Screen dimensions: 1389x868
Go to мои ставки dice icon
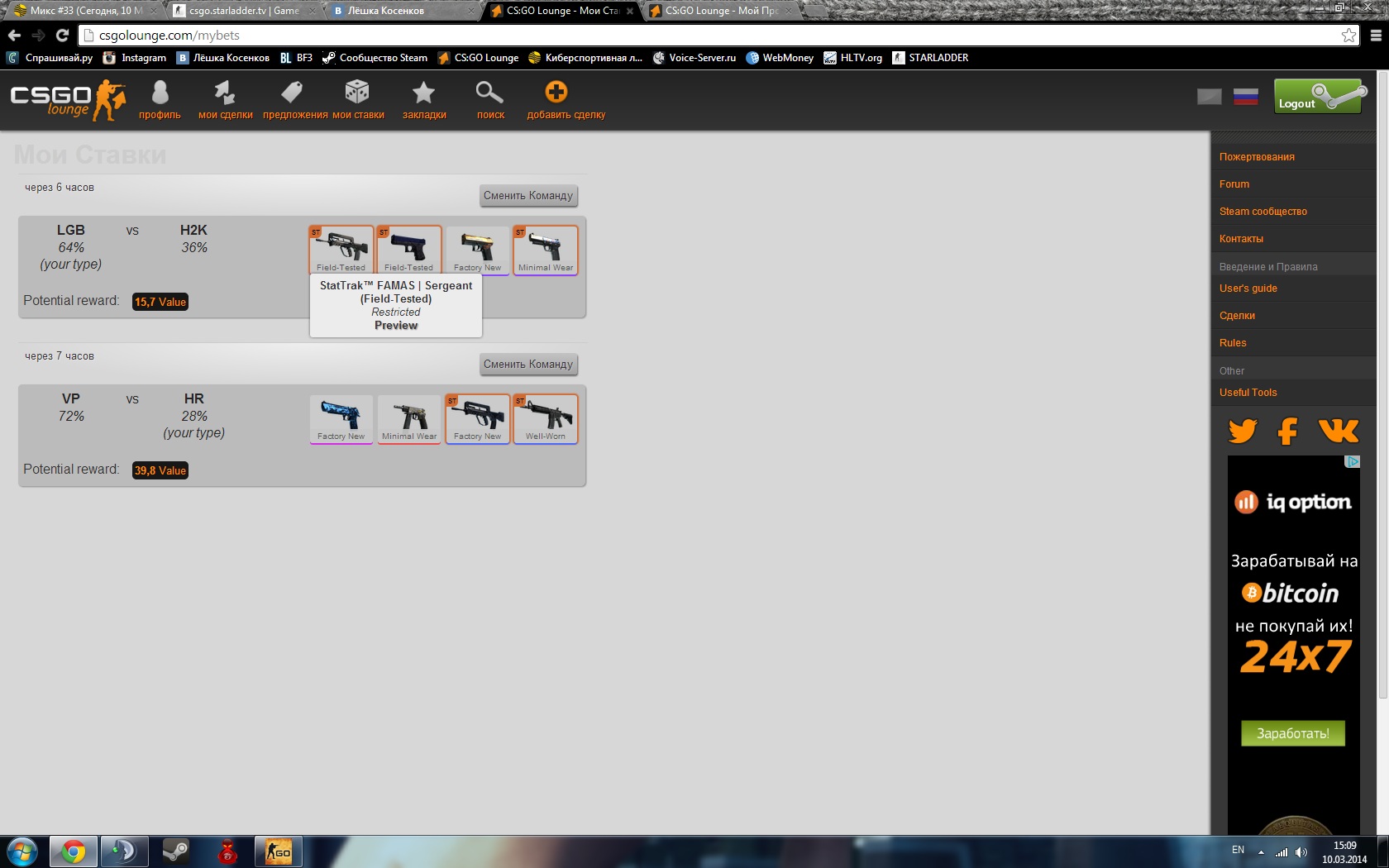(357, 92)
